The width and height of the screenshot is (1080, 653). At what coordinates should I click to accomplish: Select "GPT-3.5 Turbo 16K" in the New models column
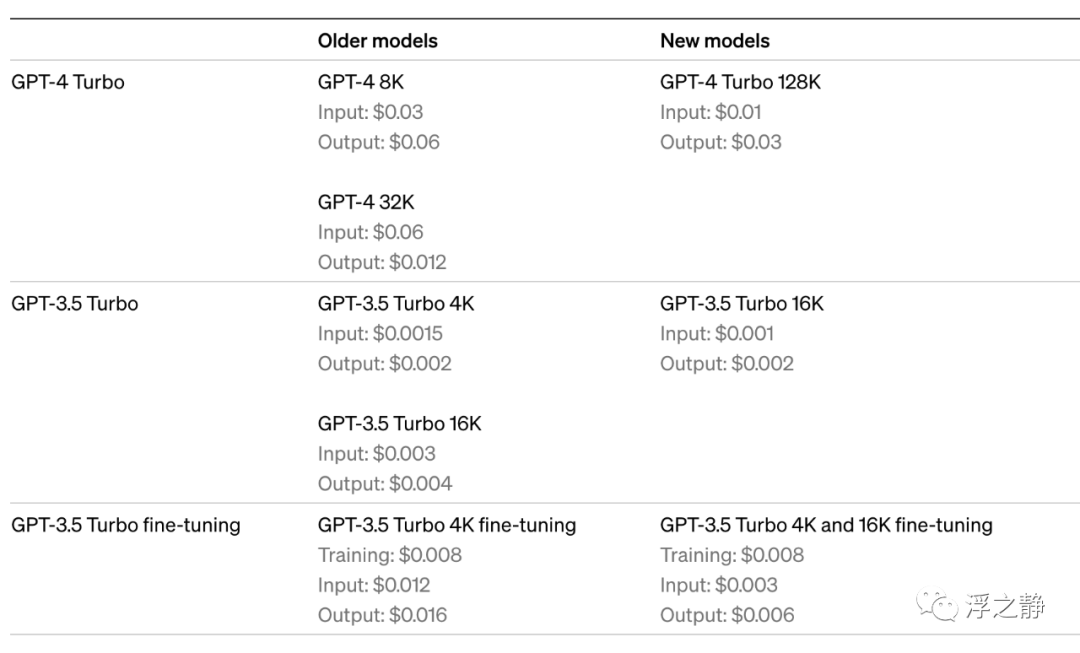click(742, 303)
